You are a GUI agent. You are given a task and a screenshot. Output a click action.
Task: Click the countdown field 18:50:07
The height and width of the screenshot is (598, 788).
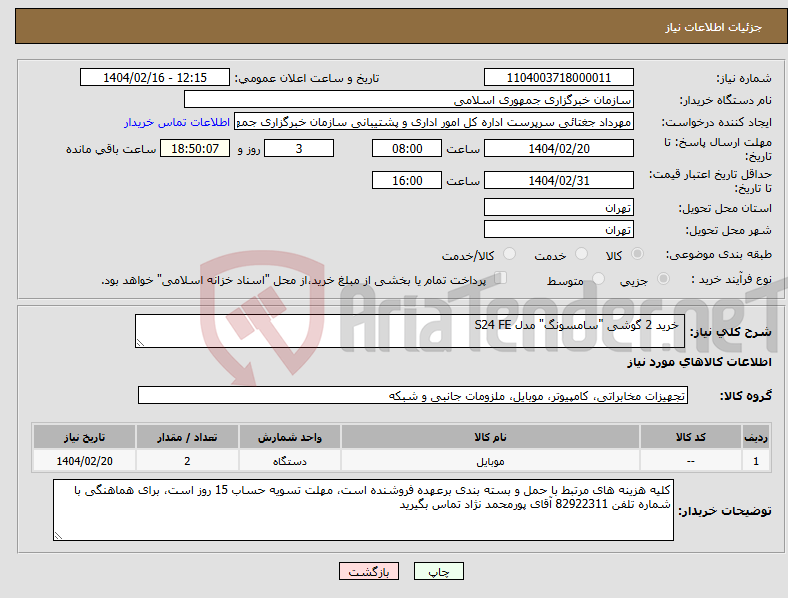pos(195,148)
